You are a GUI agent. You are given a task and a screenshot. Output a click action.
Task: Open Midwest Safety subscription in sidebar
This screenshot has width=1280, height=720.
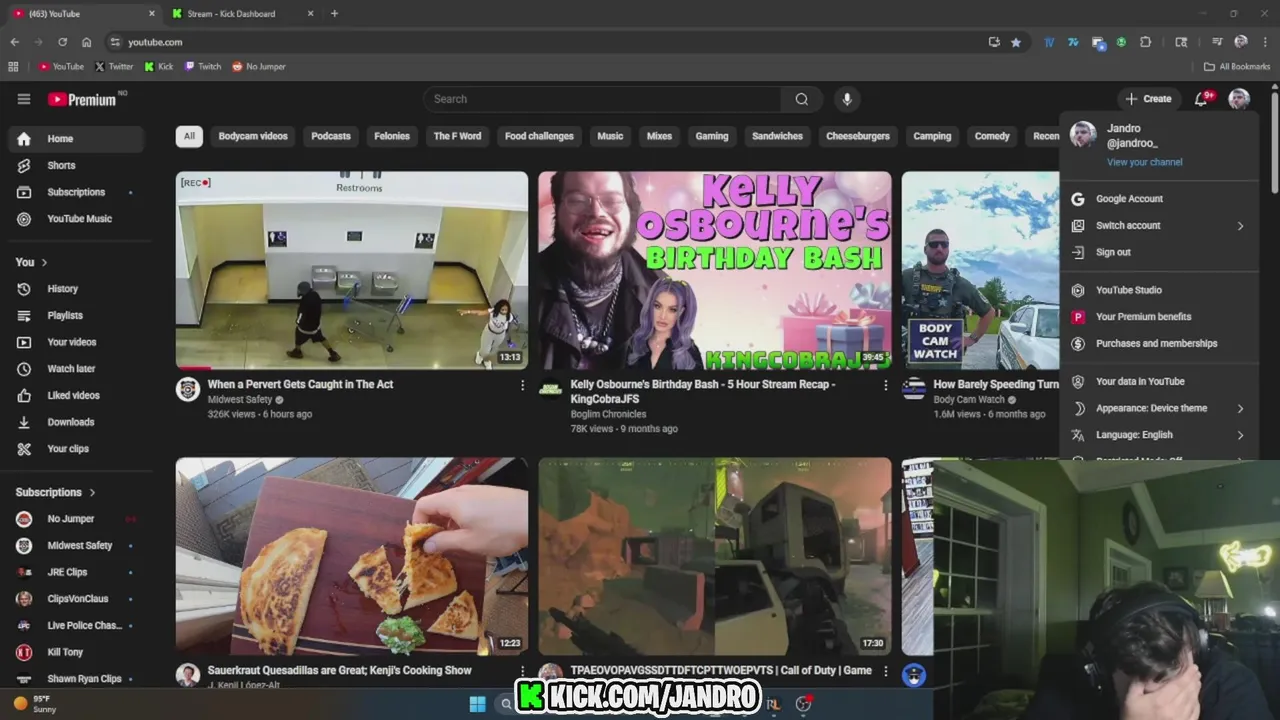click(x=76, y=546)
